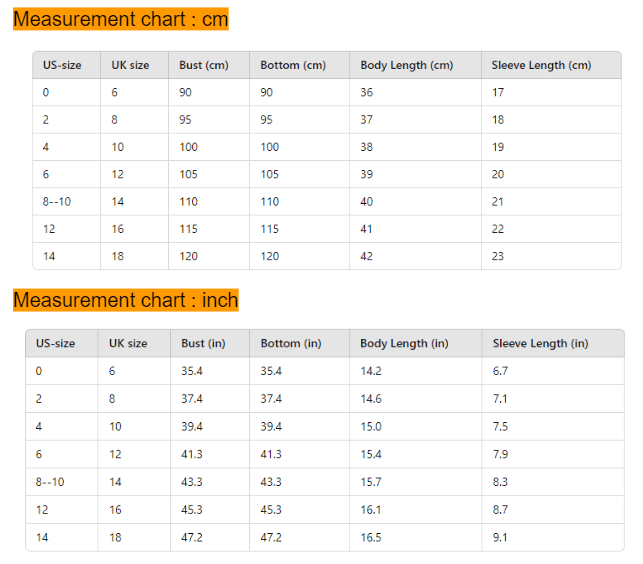Viewport: 643px width, 564px height.
Task: Select the "Body Length (cm)" column header
Action: [407, 65]
